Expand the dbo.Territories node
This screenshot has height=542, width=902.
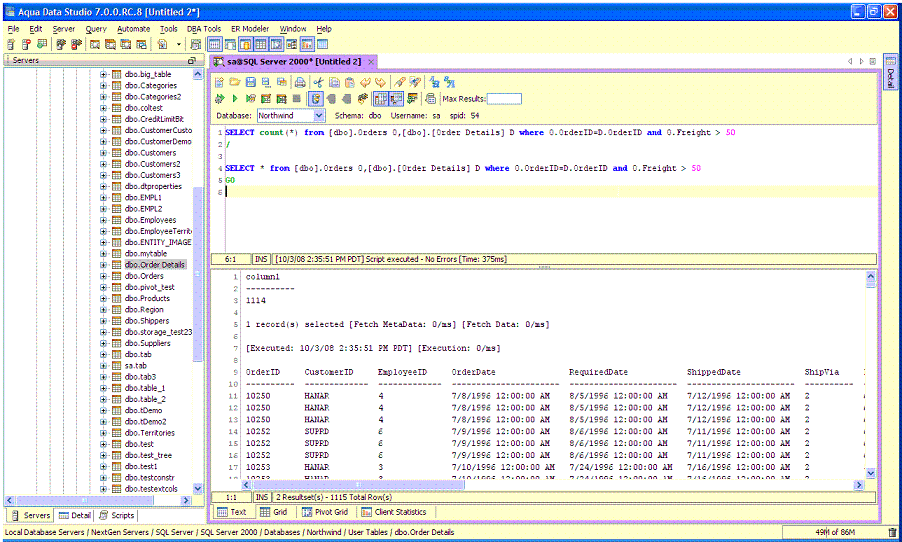point(104,433)
